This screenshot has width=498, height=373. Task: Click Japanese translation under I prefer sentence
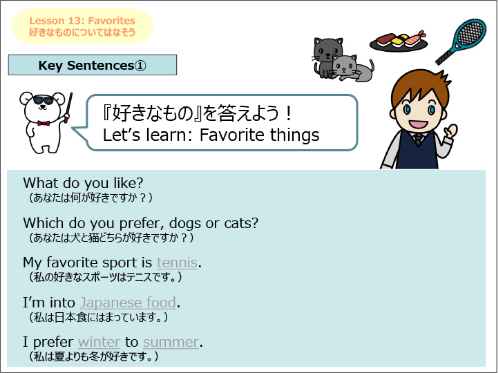pyautogui.click(x=93, y=357)
